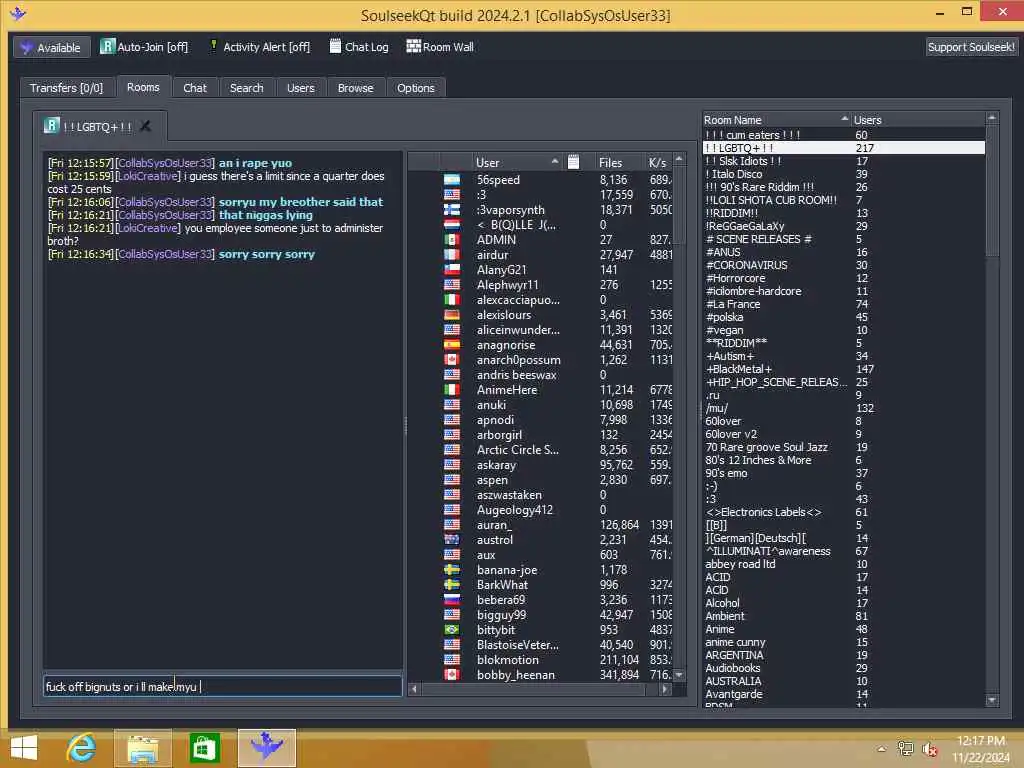Image resolution: width=1024 pixels, height=768 pixels.
Task: Open the Search tab
Action: (246, 88)
